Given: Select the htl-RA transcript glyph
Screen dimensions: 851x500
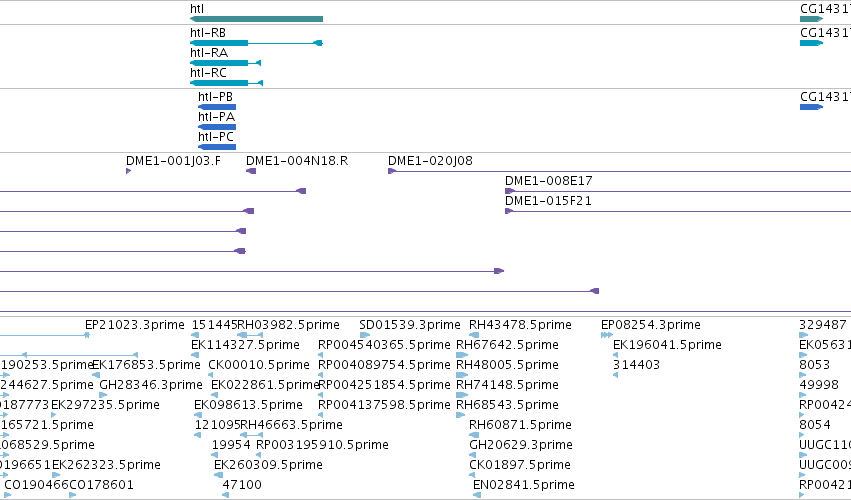Looking at the screenshot, I should tap(225, 63).
